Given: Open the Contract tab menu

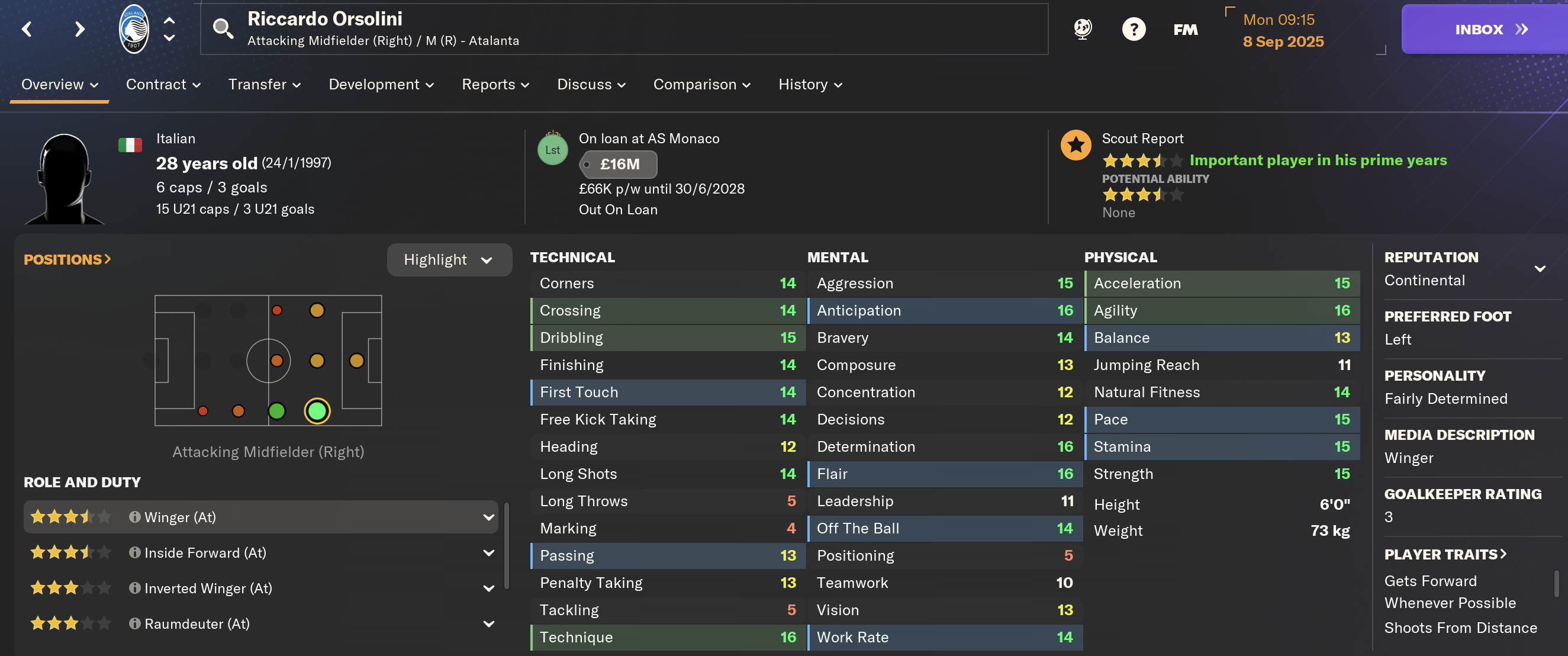Looking at the screenshot, I should pyautogui.click(x=163, y=85).
